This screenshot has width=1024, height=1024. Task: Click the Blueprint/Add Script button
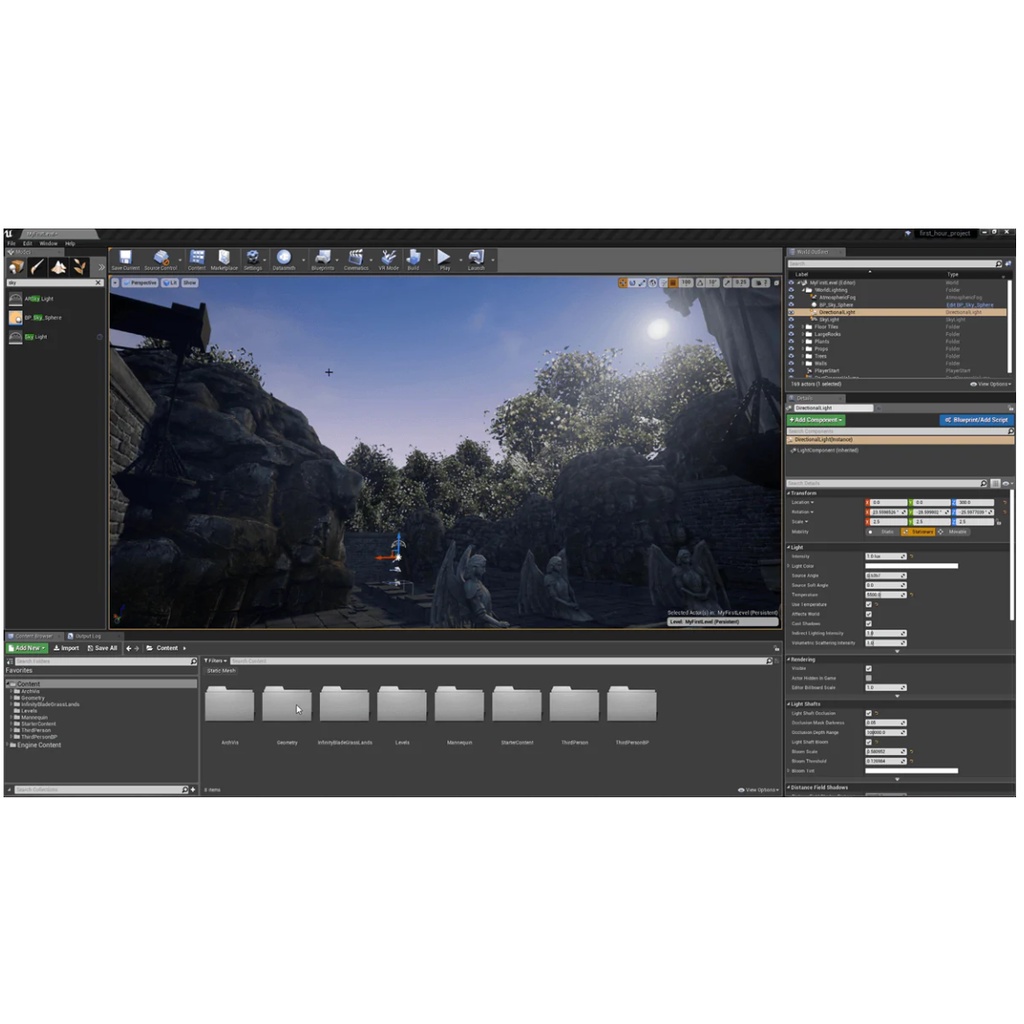[976, 420]
